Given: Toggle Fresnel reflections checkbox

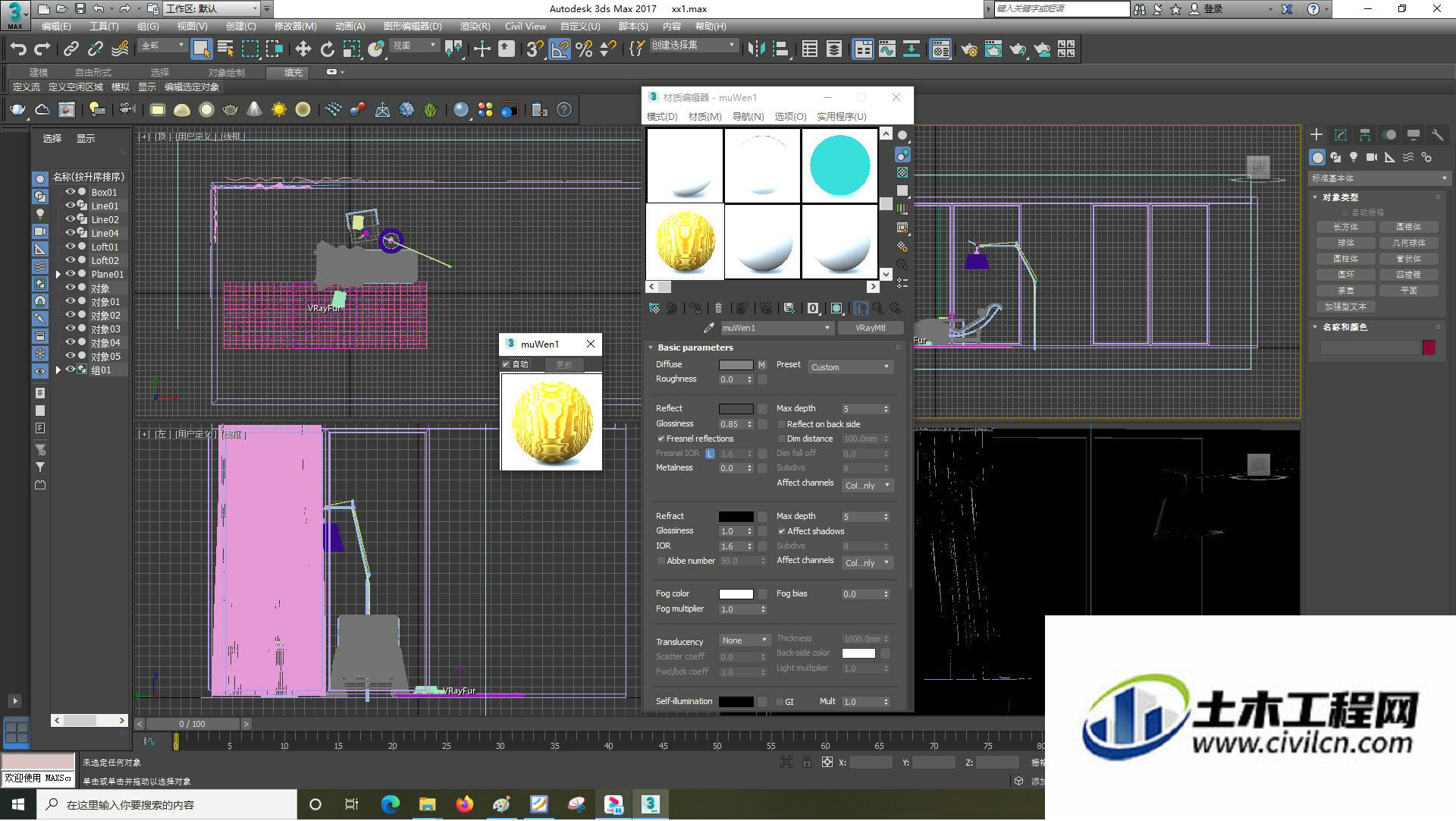Looking at the screenshot, I should (661, 439).
